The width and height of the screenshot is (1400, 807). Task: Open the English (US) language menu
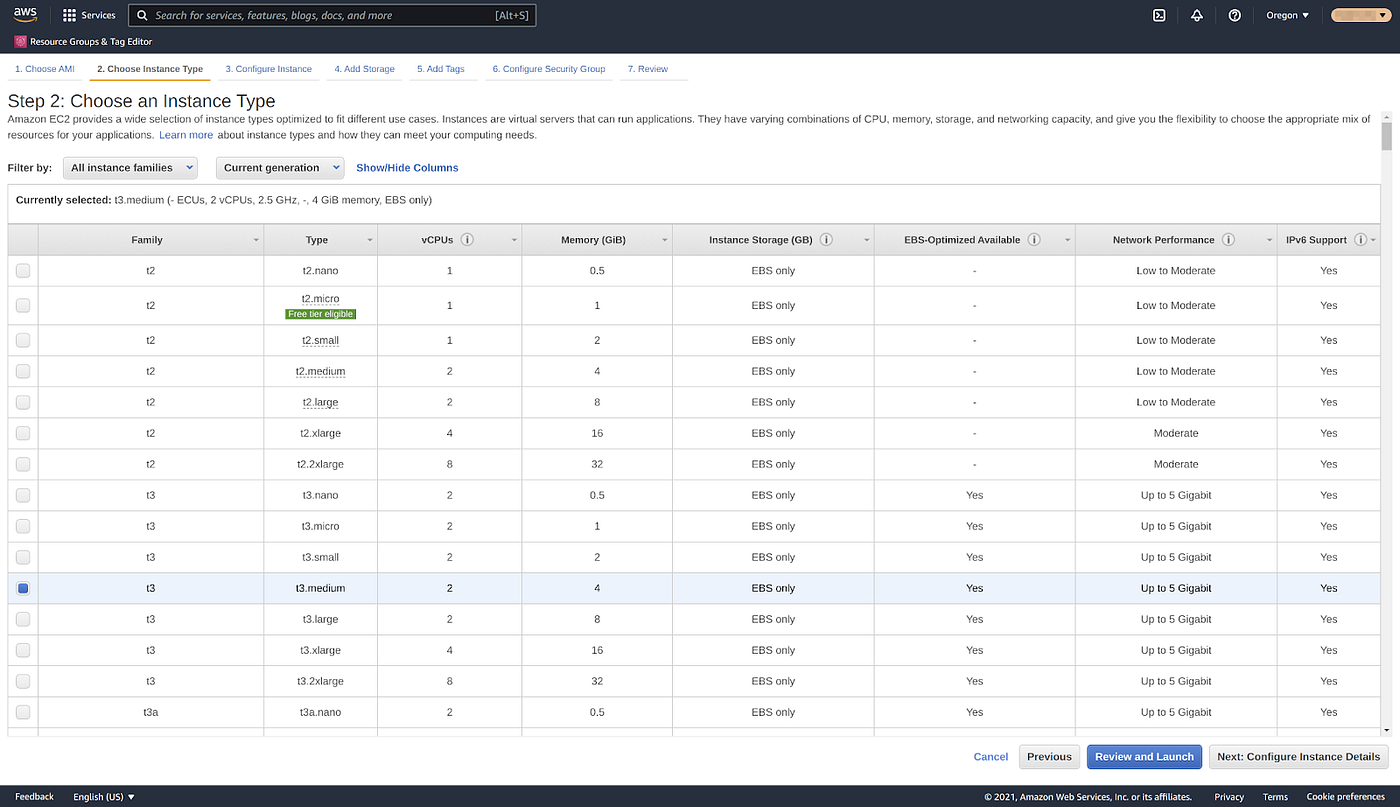pyautogui.click(x=104, y=797)
